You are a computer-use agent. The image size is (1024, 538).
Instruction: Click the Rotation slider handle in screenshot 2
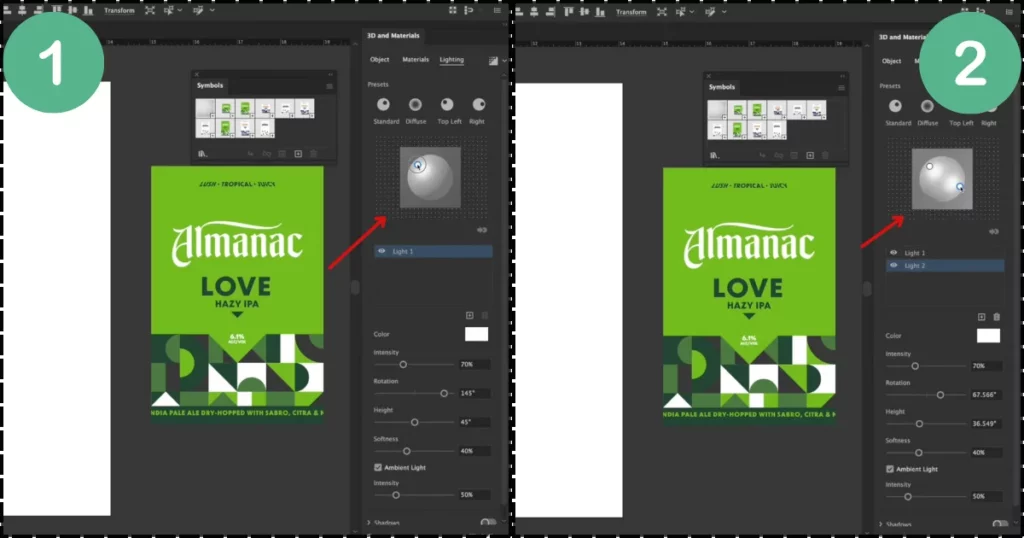940,395
